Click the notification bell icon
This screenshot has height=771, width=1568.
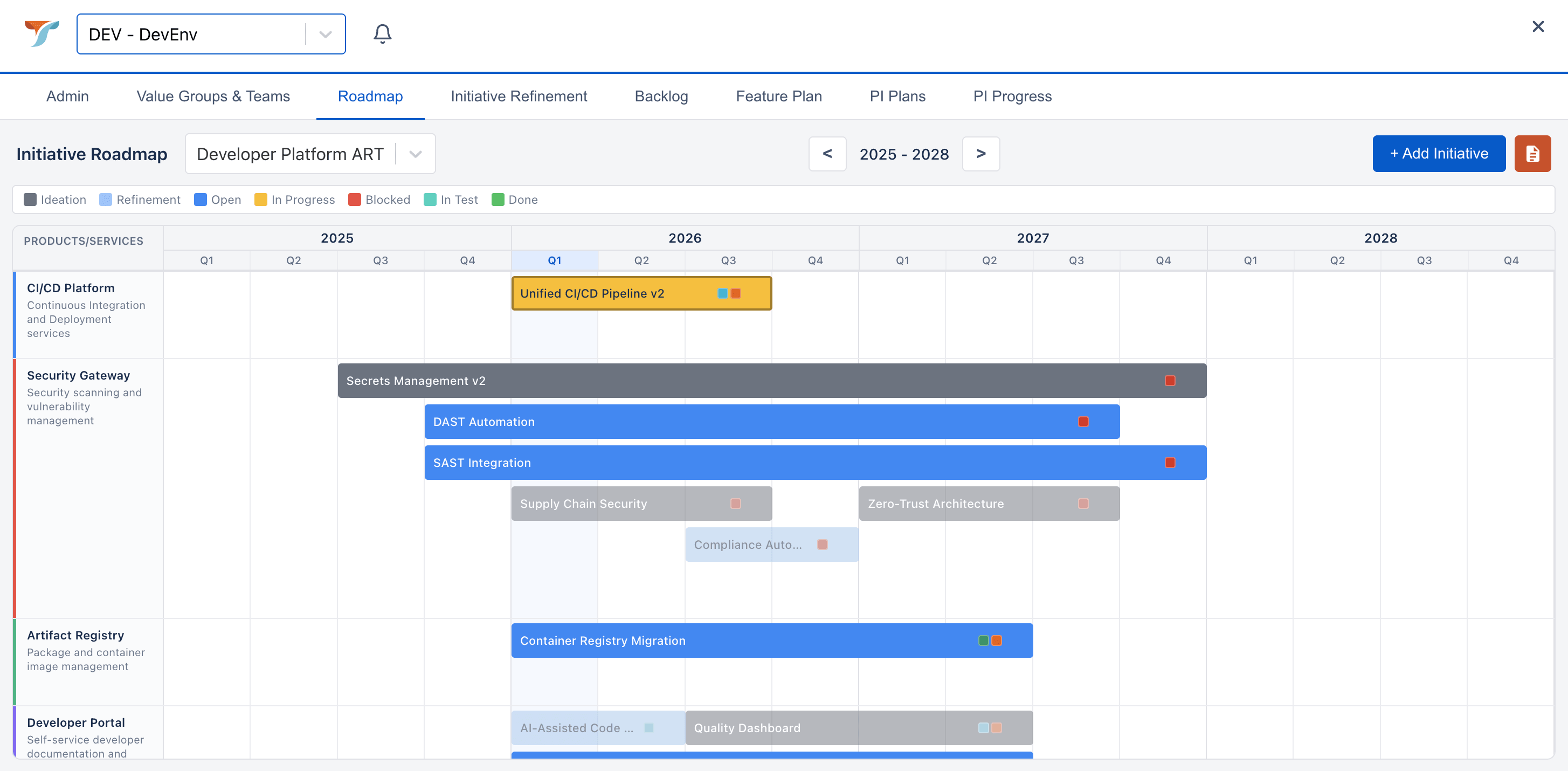point(382,33)
